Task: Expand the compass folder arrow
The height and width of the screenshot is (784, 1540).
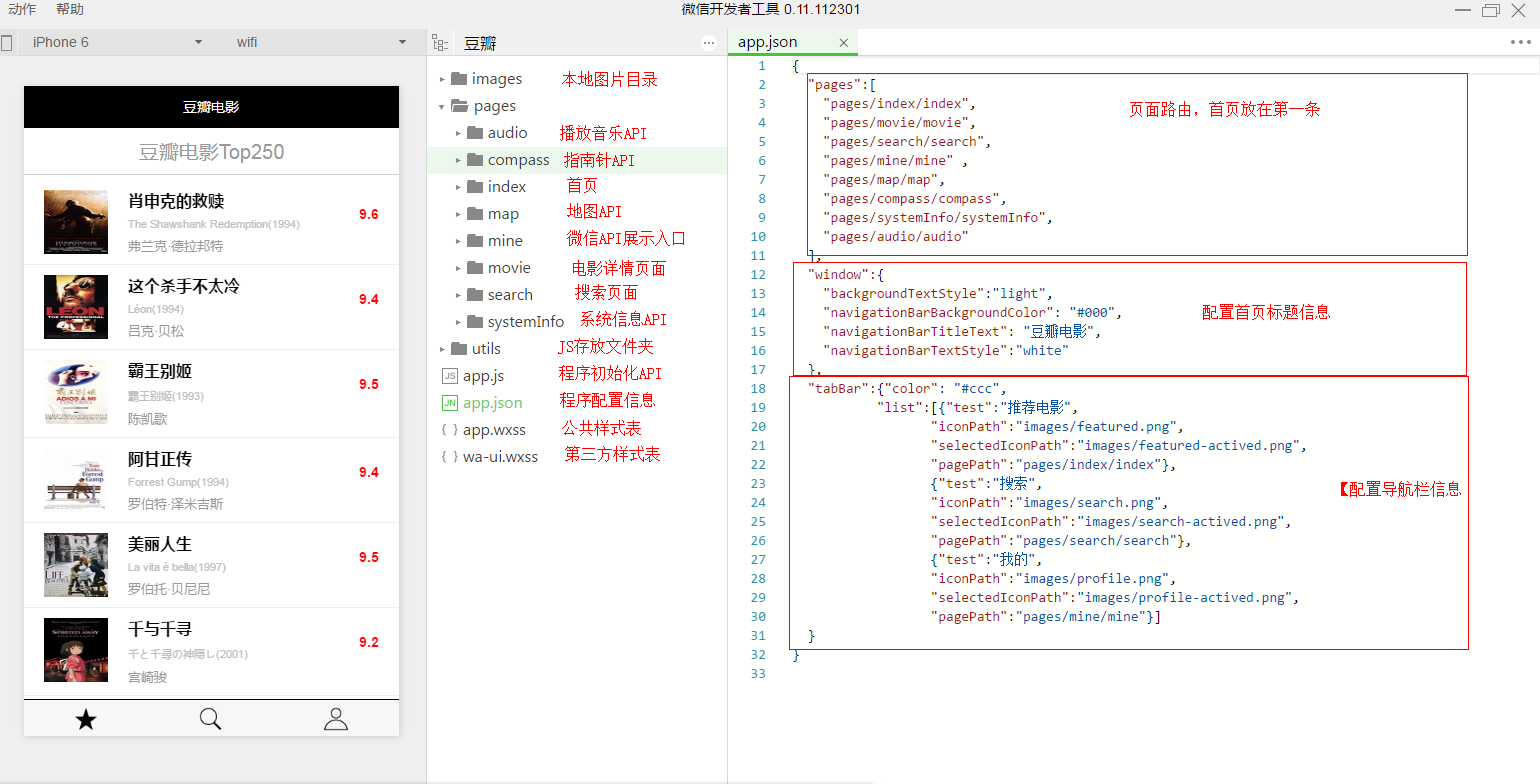Action: click(x=458, y=160)
